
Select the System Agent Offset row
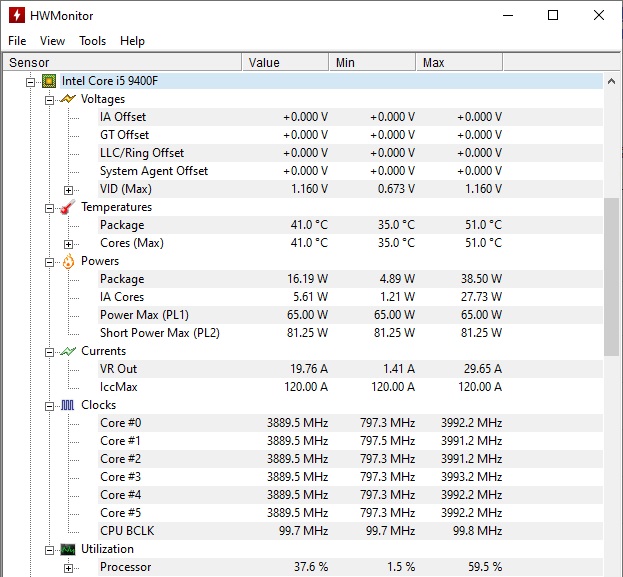pyautogui.click(x=351, y=171)
